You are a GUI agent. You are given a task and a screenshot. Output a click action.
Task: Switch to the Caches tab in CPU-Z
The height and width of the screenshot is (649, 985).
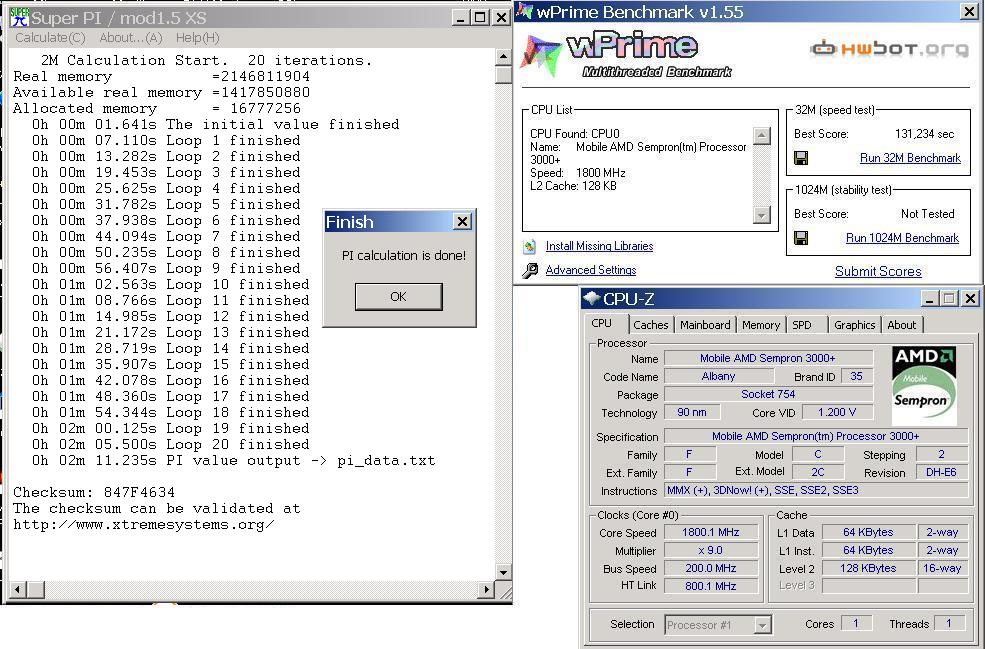point(651,325)
